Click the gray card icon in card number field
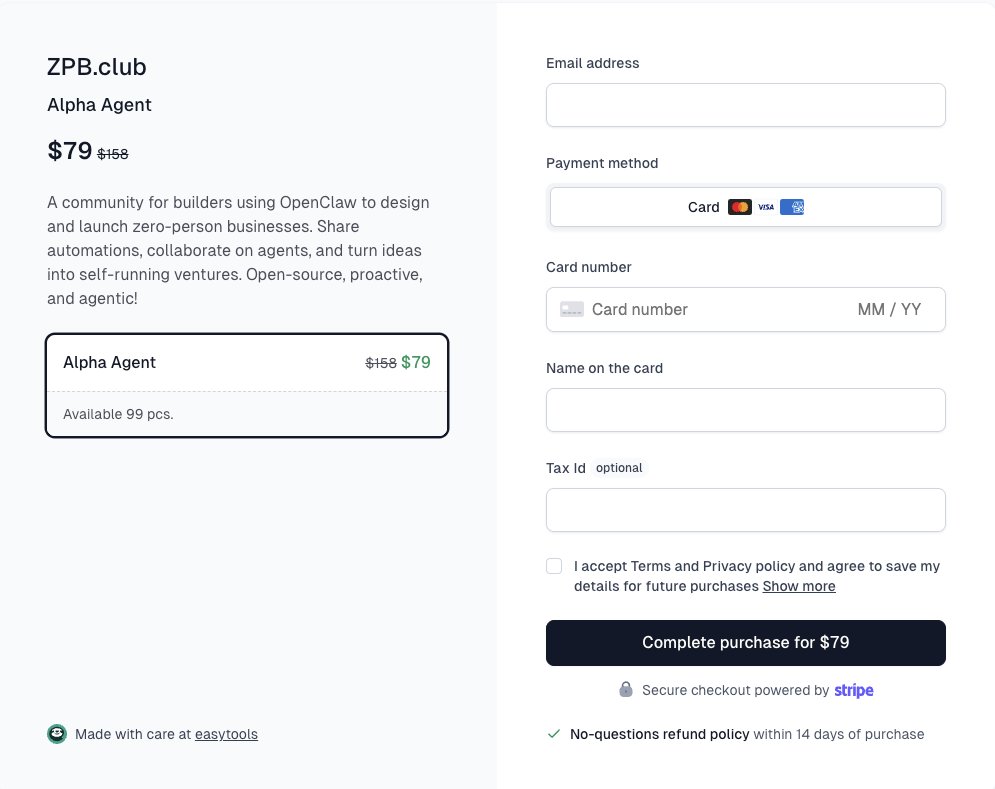This screenshot has width=995, height=789. [572, 310]
